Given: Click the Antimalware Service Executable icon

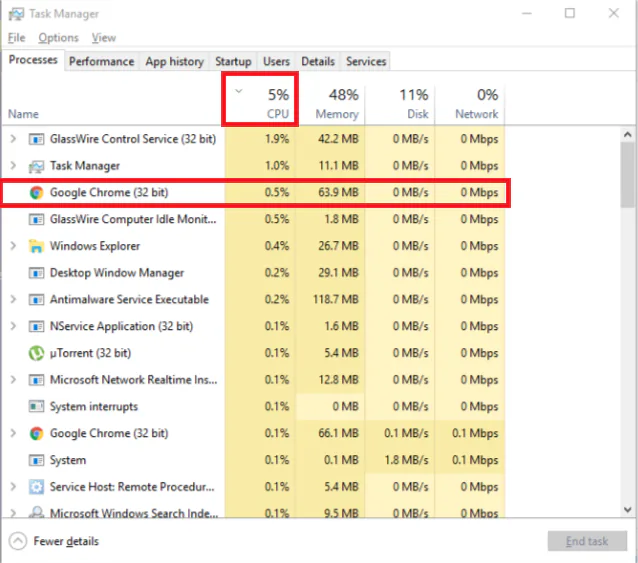Looking at the screenshot, I should point(36,300).
